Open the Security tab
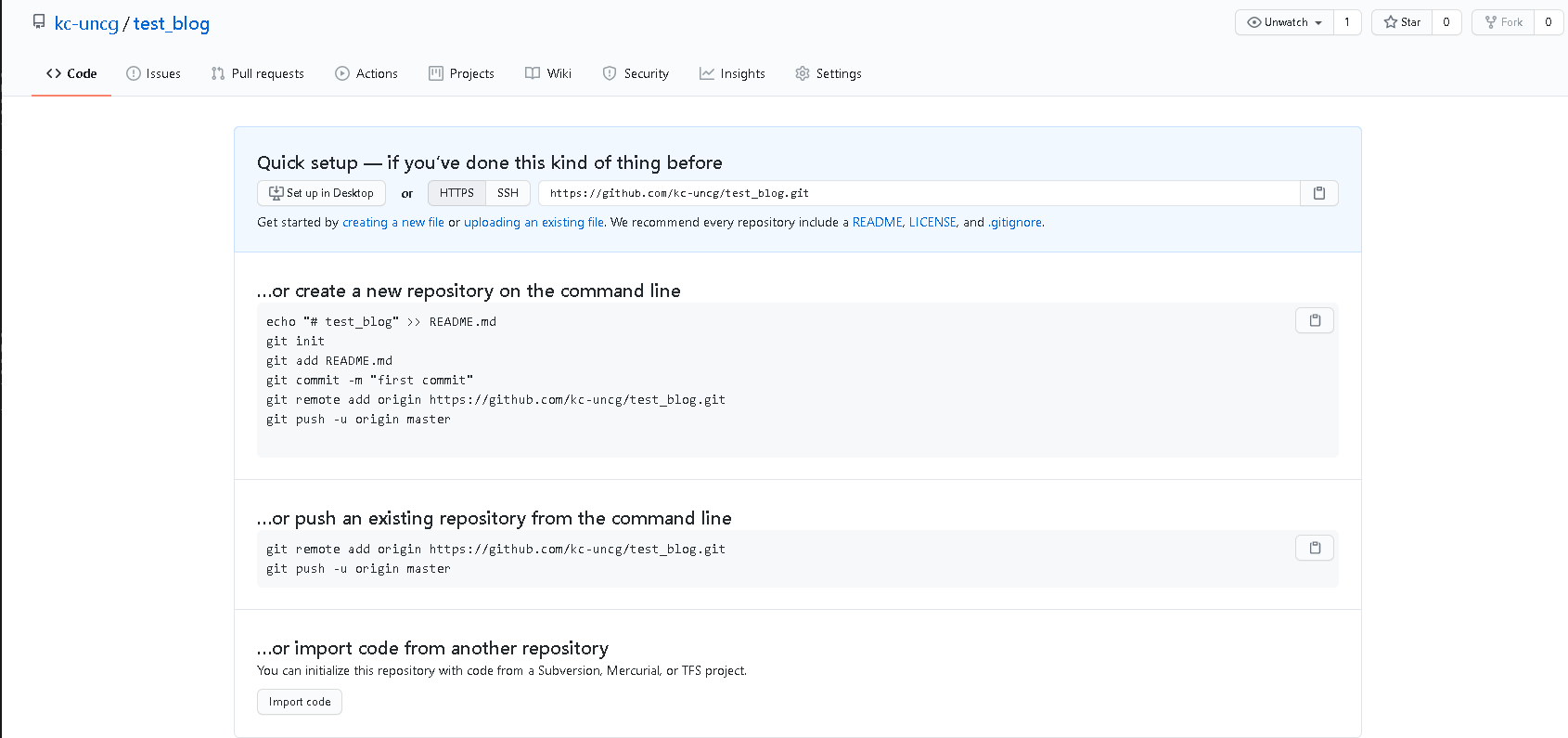The image size is (1568, 738). pos(636,73)
